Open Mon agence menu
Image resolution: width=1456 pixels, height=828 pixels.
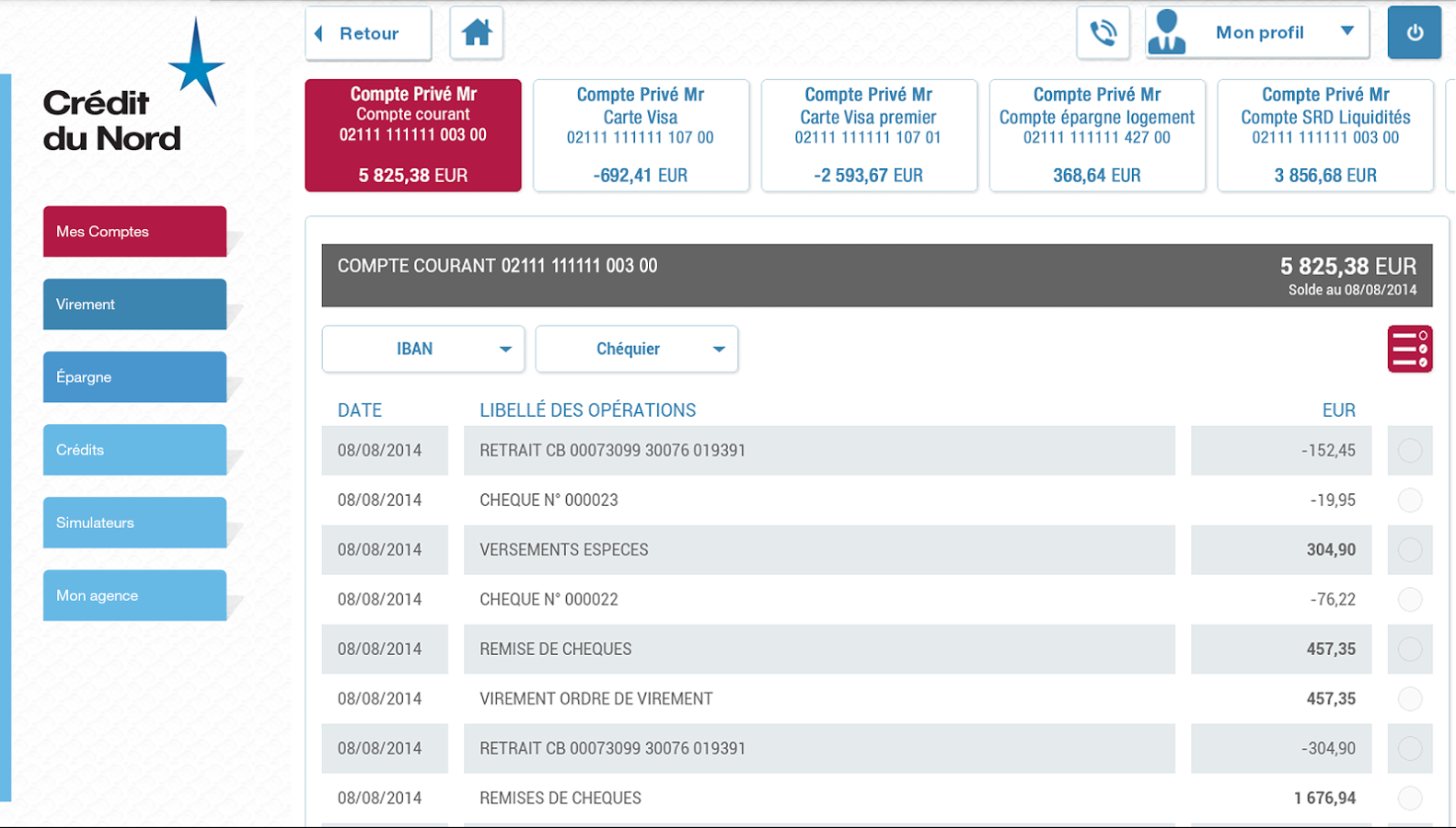click(x=134, y=594)
